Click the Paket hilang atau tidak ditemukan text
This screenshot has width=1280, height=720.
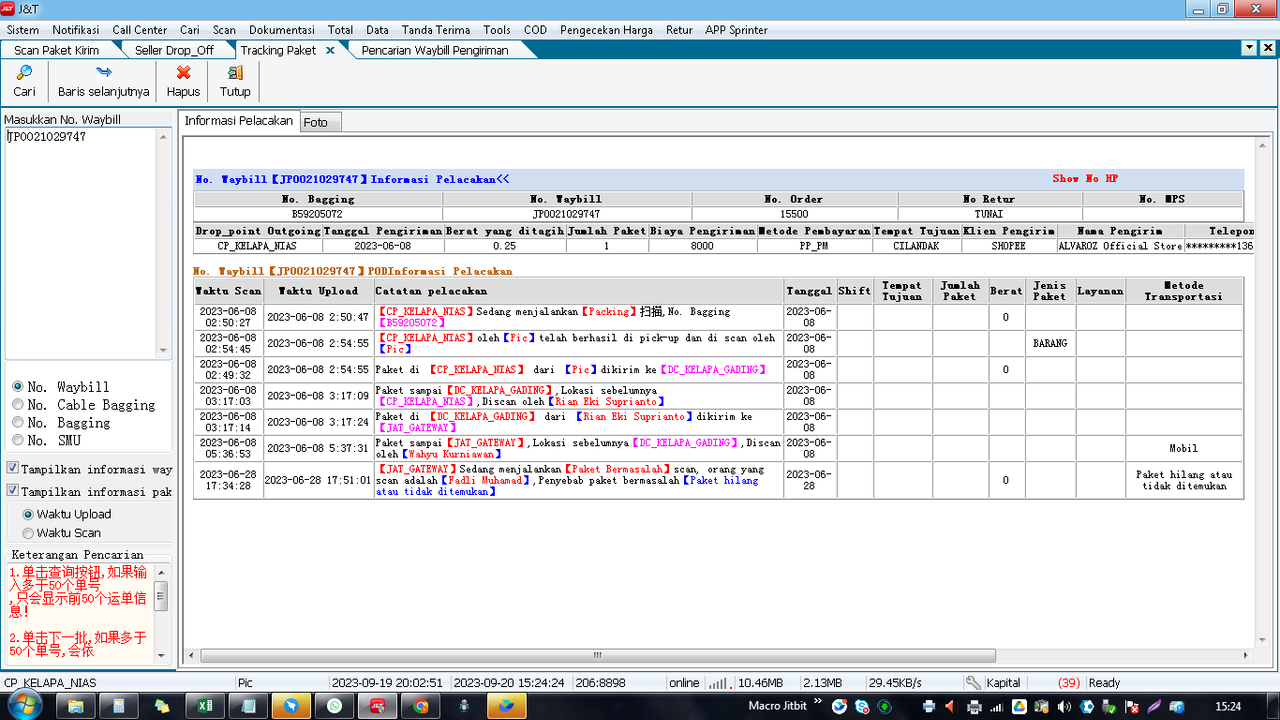point(1184,481)
